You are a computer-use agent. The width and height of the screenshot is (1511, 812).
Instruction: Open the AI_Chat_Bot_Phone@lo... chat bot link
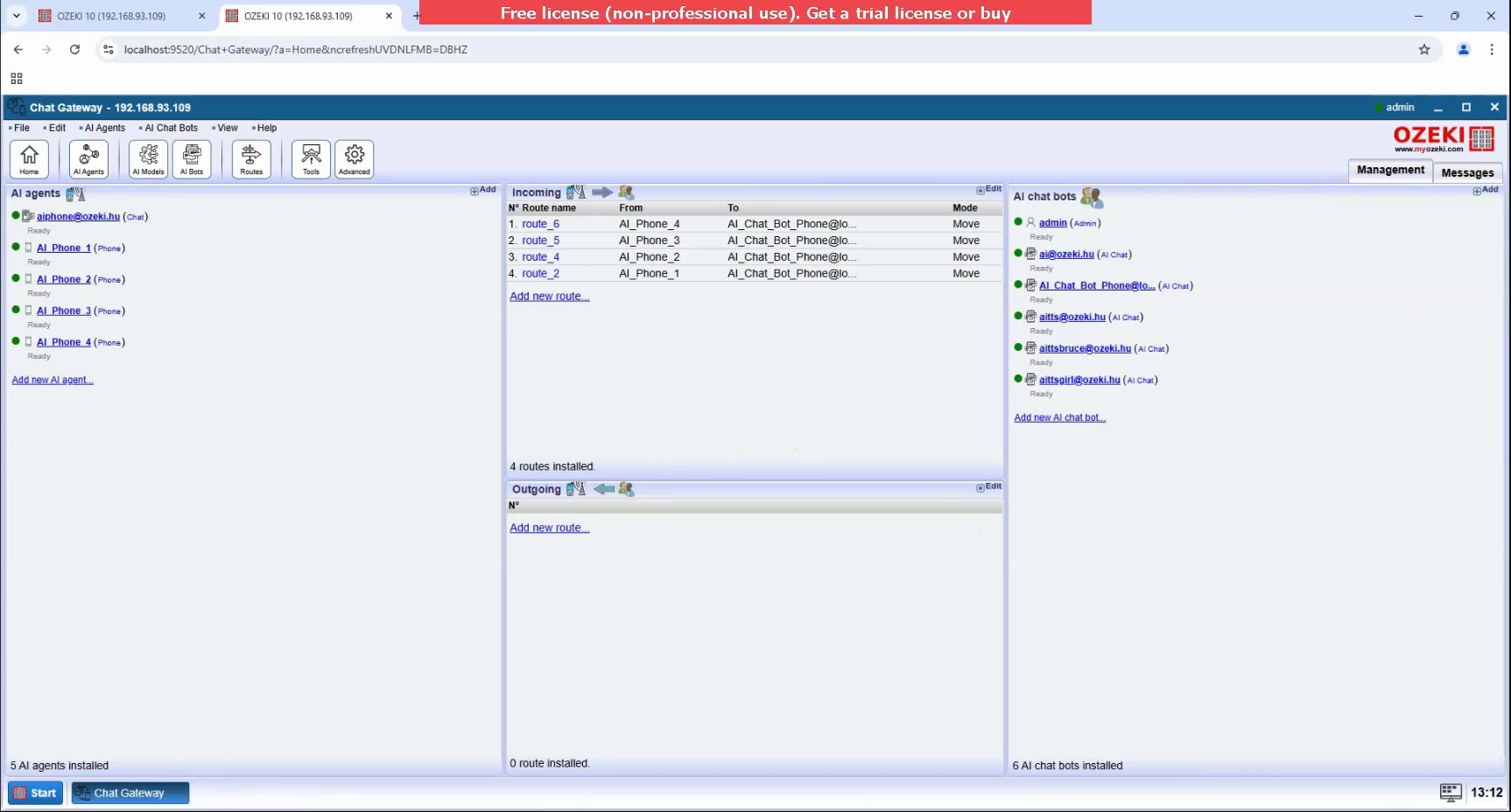pyautogui.click(x=1097, y=285)
